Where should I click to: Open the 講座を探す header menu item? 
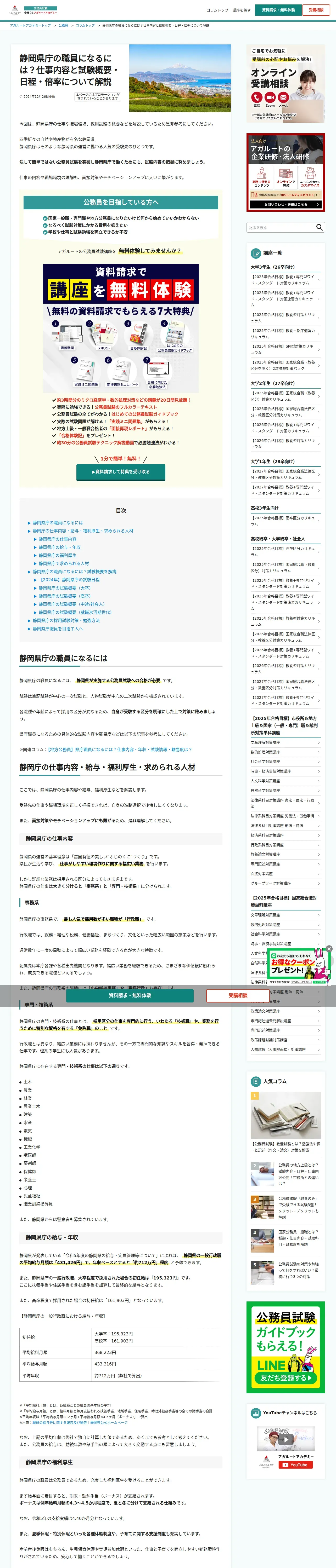click(242, 10)
